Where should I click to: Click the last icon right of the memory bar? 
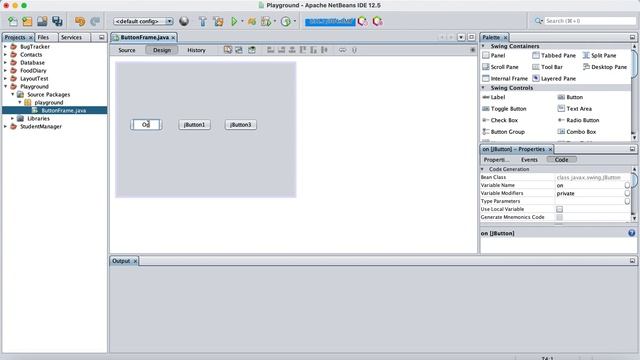pyautogui.click(x=378, y=21)
